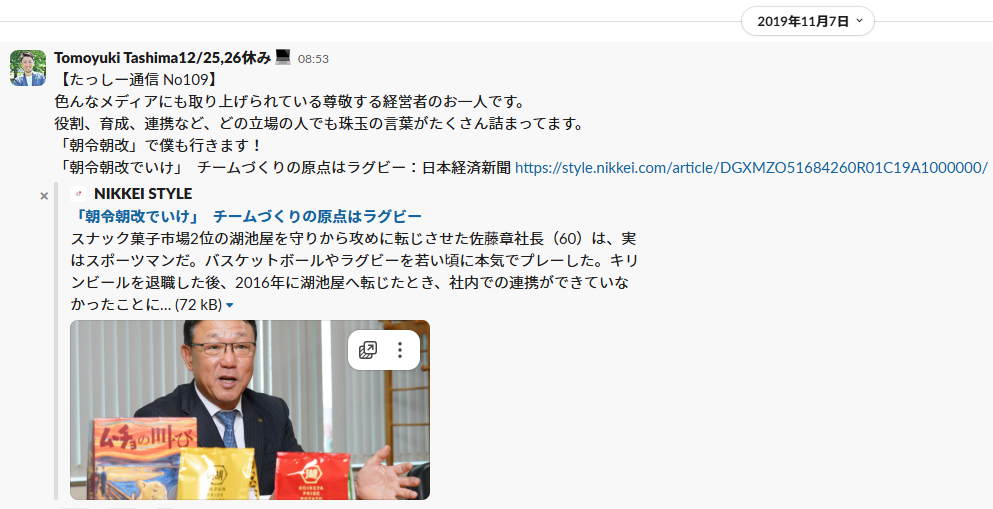Click the chevron beside the 2019年11月7日 date
993x509 pixels.
[859, 21]
